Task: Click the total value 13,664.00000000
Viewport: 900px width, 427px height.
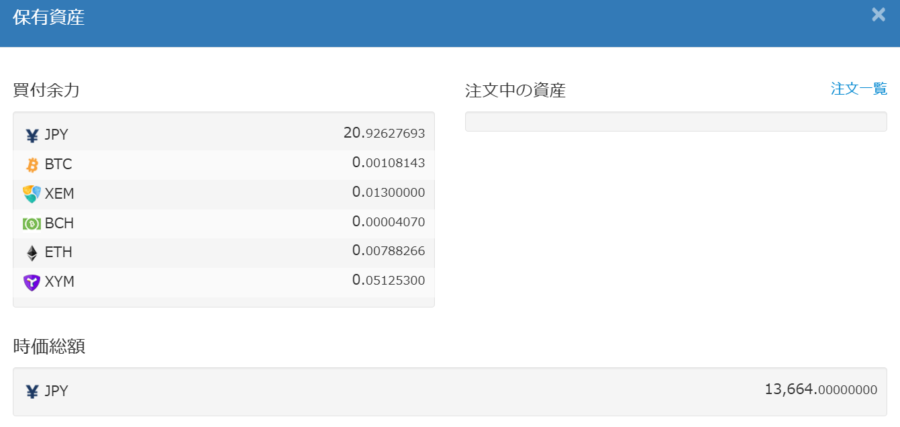Action: coord(819,390)
